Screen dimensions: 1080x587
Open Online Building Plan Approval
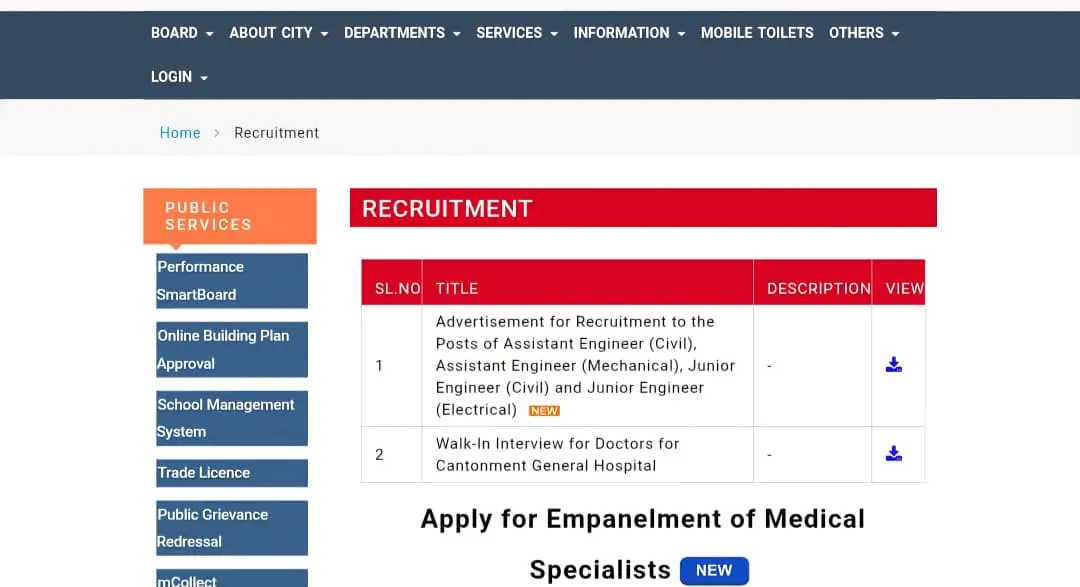(232, 349)
